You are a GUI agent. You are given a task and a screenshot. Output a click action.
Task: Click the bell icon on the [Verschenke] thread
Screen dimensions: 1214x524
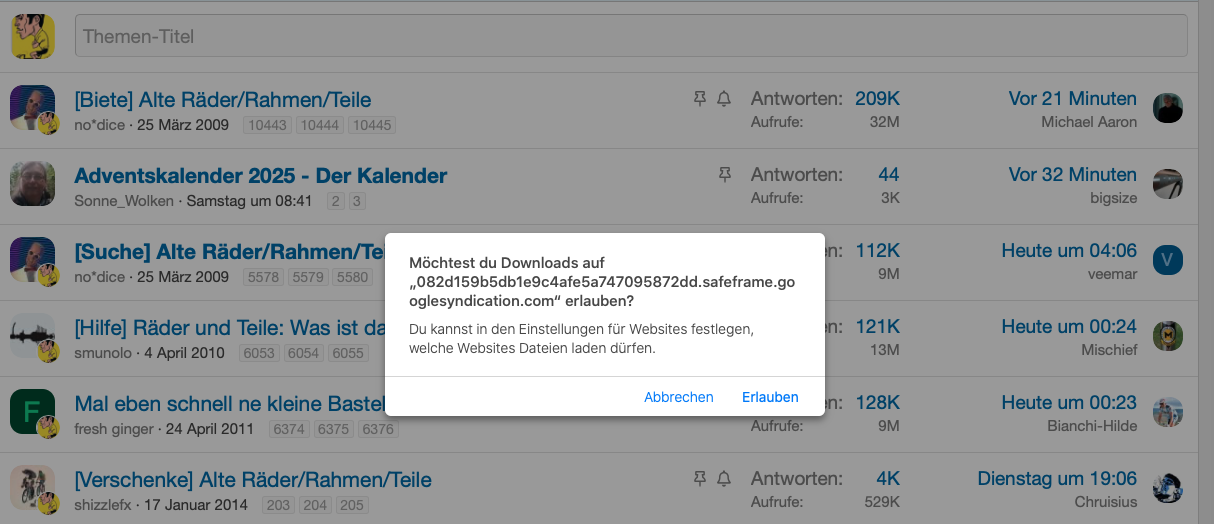724,479
